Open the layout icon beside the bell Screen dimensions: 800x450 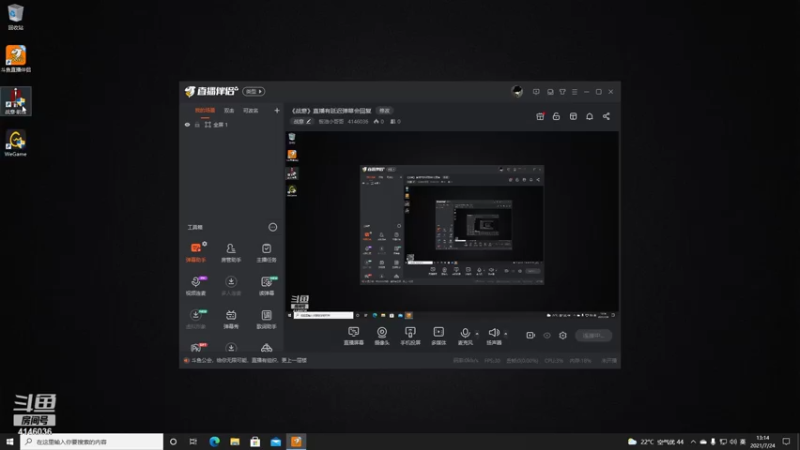point(573,116)
